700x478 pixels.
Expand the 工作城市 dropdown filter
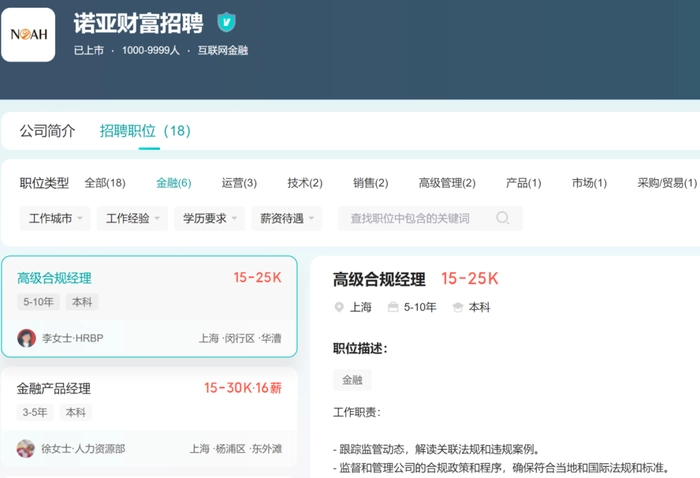[55, 218]
